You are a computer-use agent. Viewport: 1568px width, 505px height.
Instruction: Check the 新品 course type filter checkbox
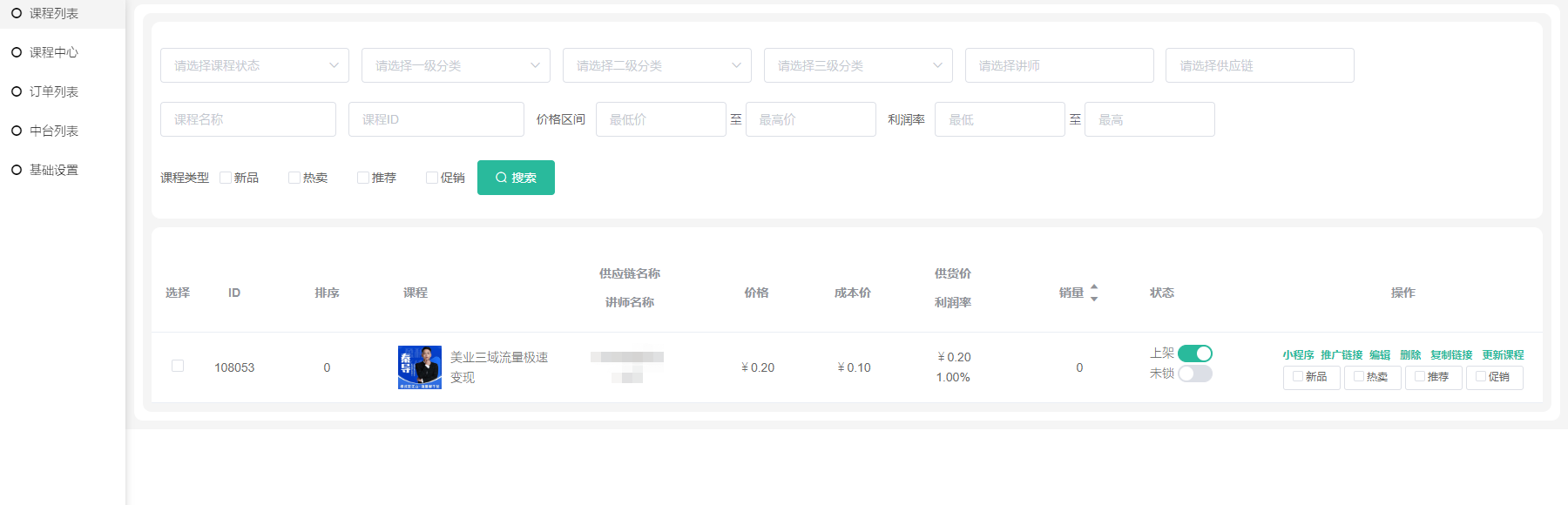point(226,178)
